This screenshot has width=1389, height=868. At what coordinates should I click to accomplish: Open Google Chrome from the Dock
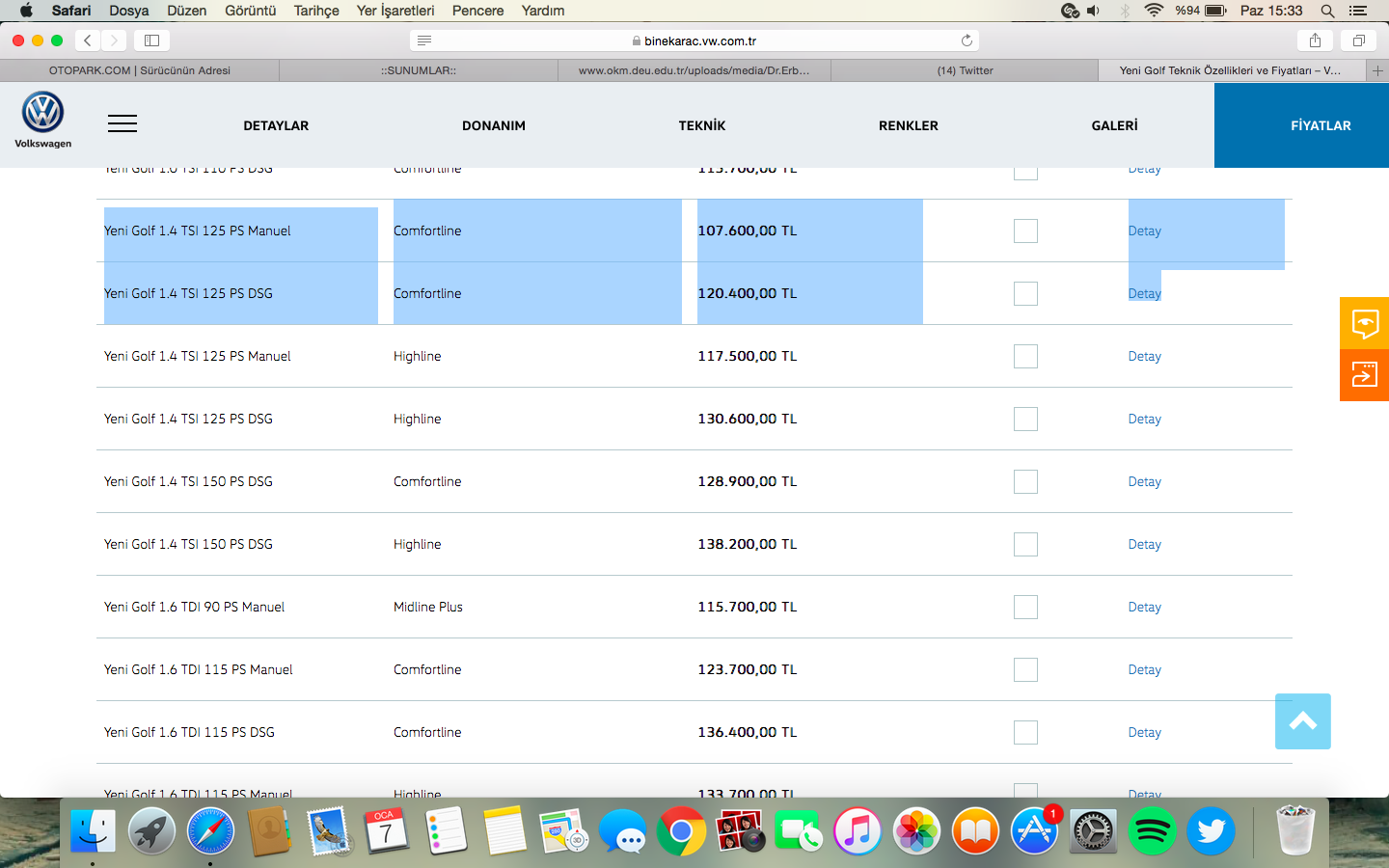(x=681, y=831)
